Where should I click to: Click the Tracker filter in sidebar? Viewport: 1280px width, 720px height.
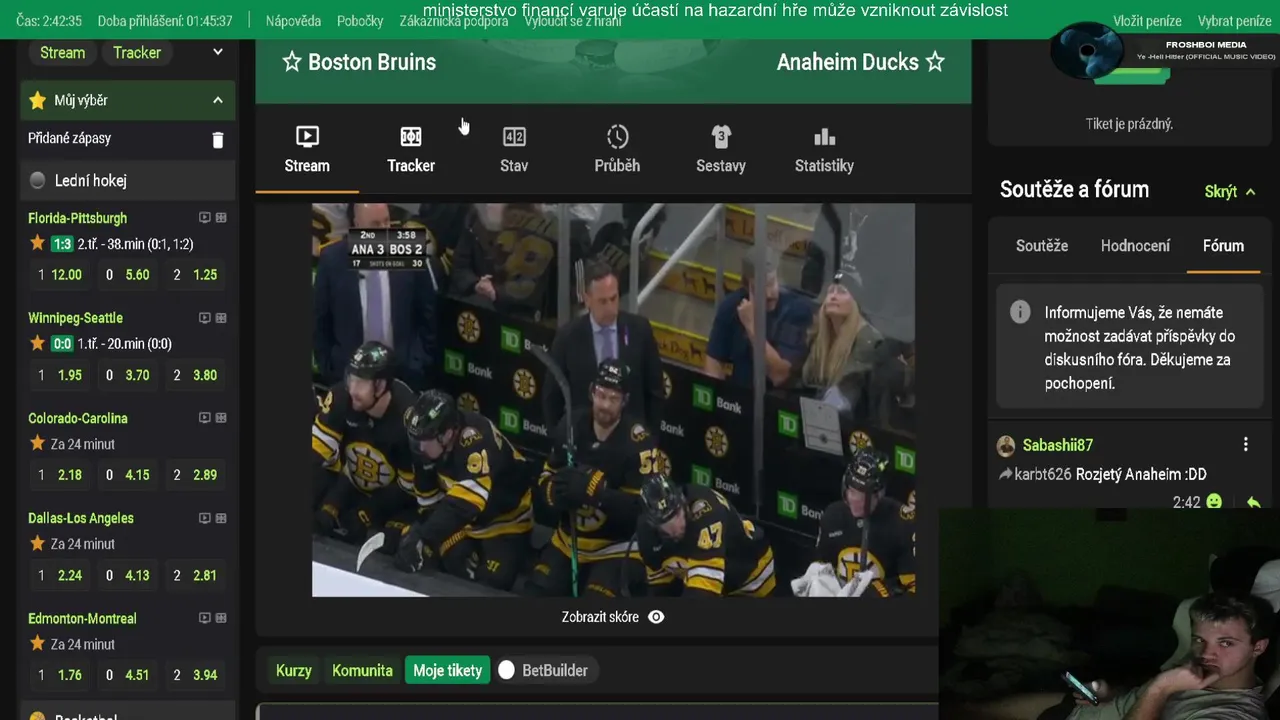[x=137, y=52]
